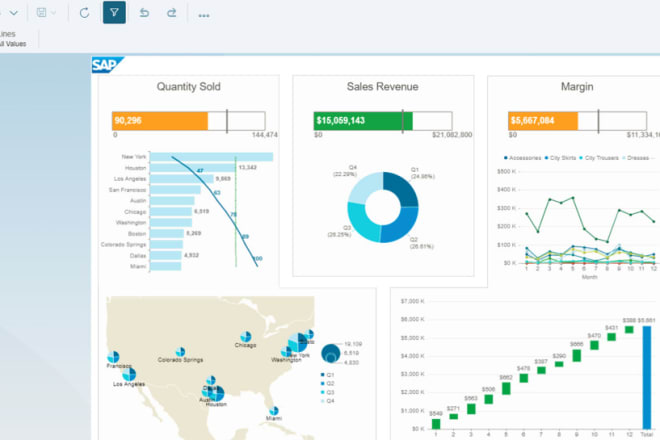Click the Chicago pie marker on map
The width and height of the screenshot is (660, 440).
(x=246, y=336)
